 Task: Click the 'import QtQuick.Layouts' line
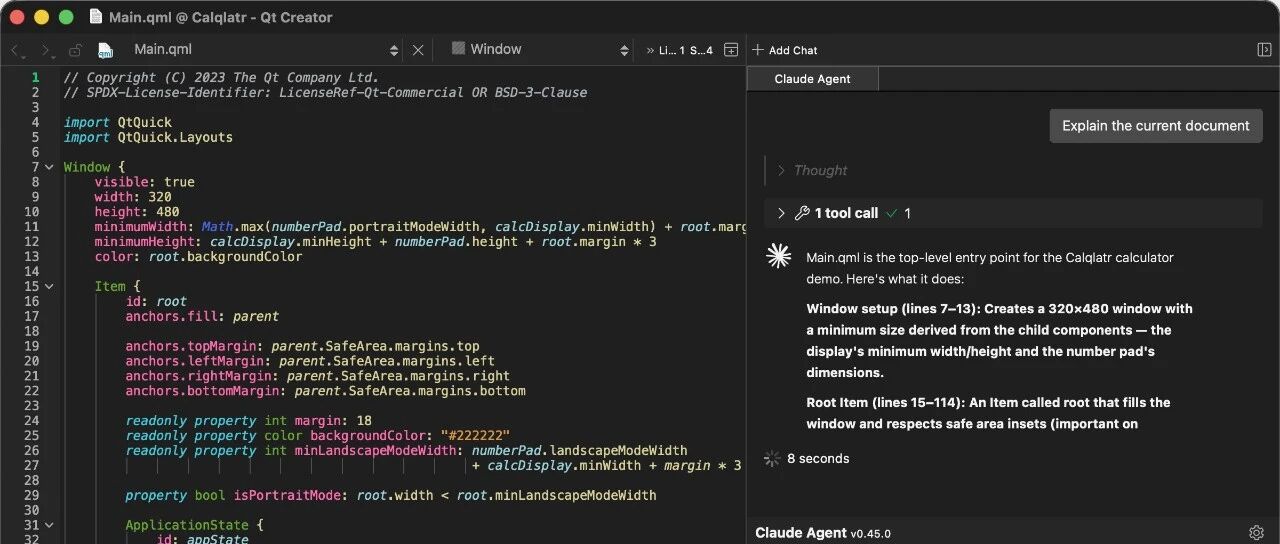[148, 137]
